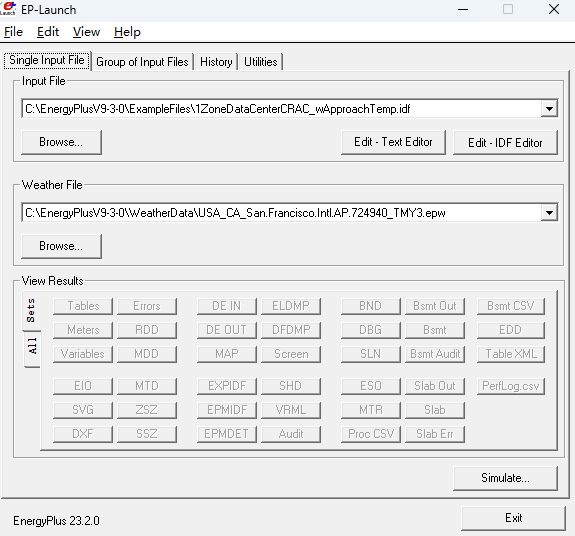Open the File menu
575x536 pixels.
tap(14, 32)
